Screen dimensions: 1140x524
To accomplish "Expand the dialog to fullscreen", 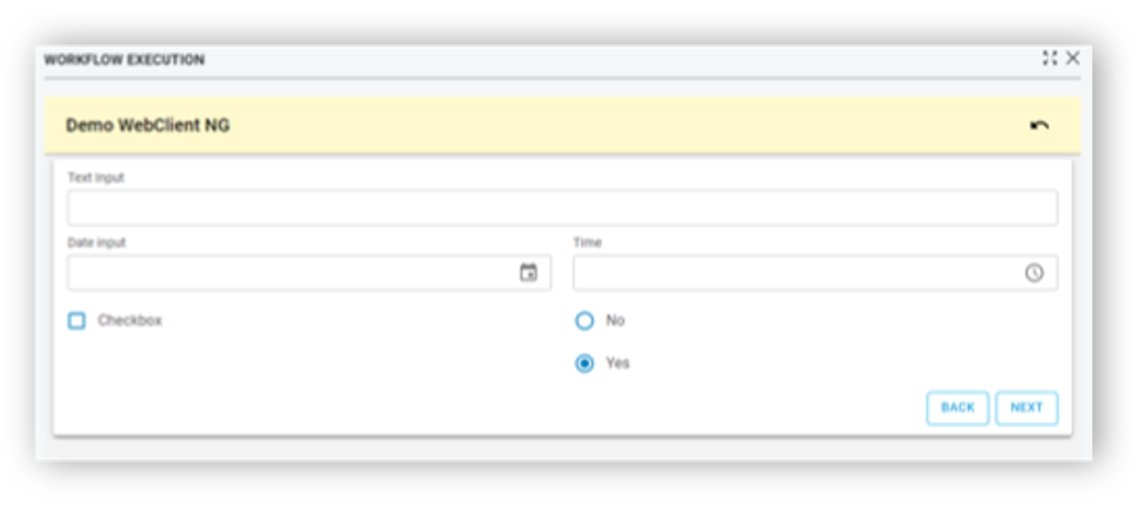I will tap(1049, 58).
